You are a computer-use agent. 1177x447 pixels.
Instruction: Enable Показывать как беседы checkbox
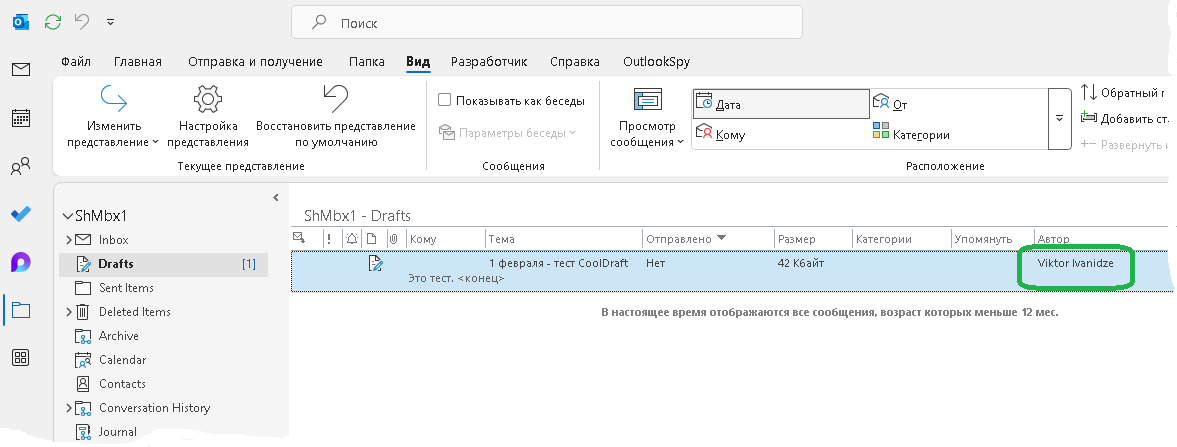click(x=444, y=100)
